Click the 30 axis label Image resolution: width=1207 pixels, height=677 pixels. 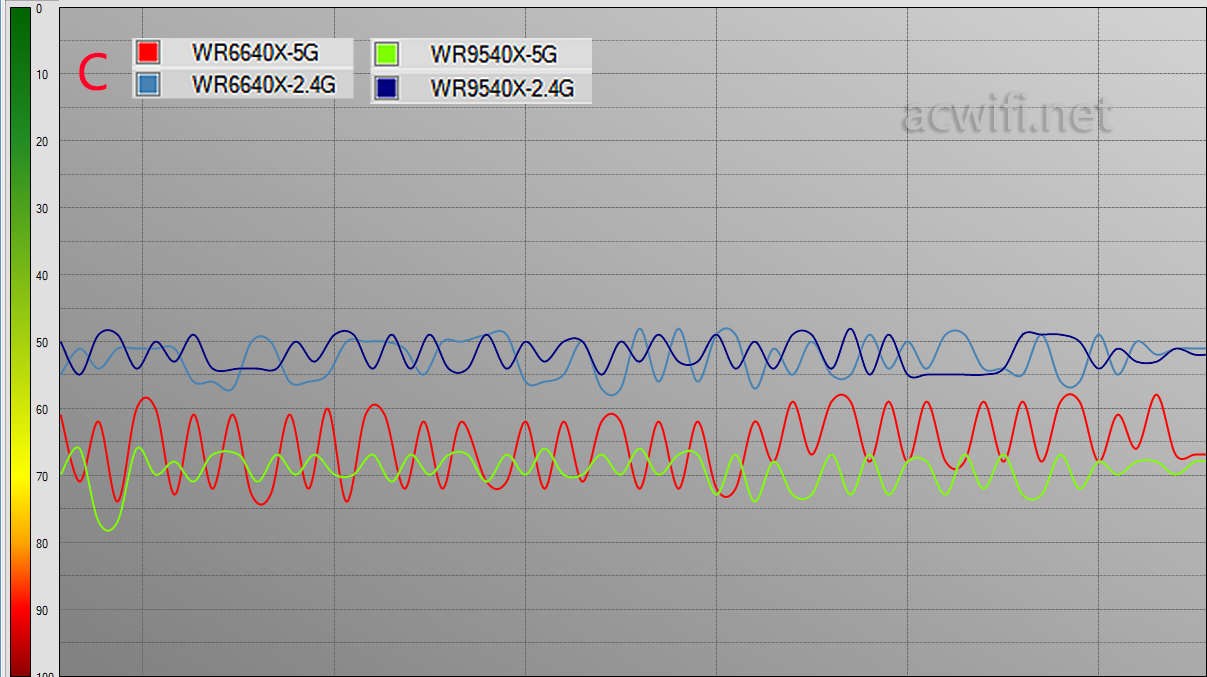pyautogui.click(x=41, y=208)
